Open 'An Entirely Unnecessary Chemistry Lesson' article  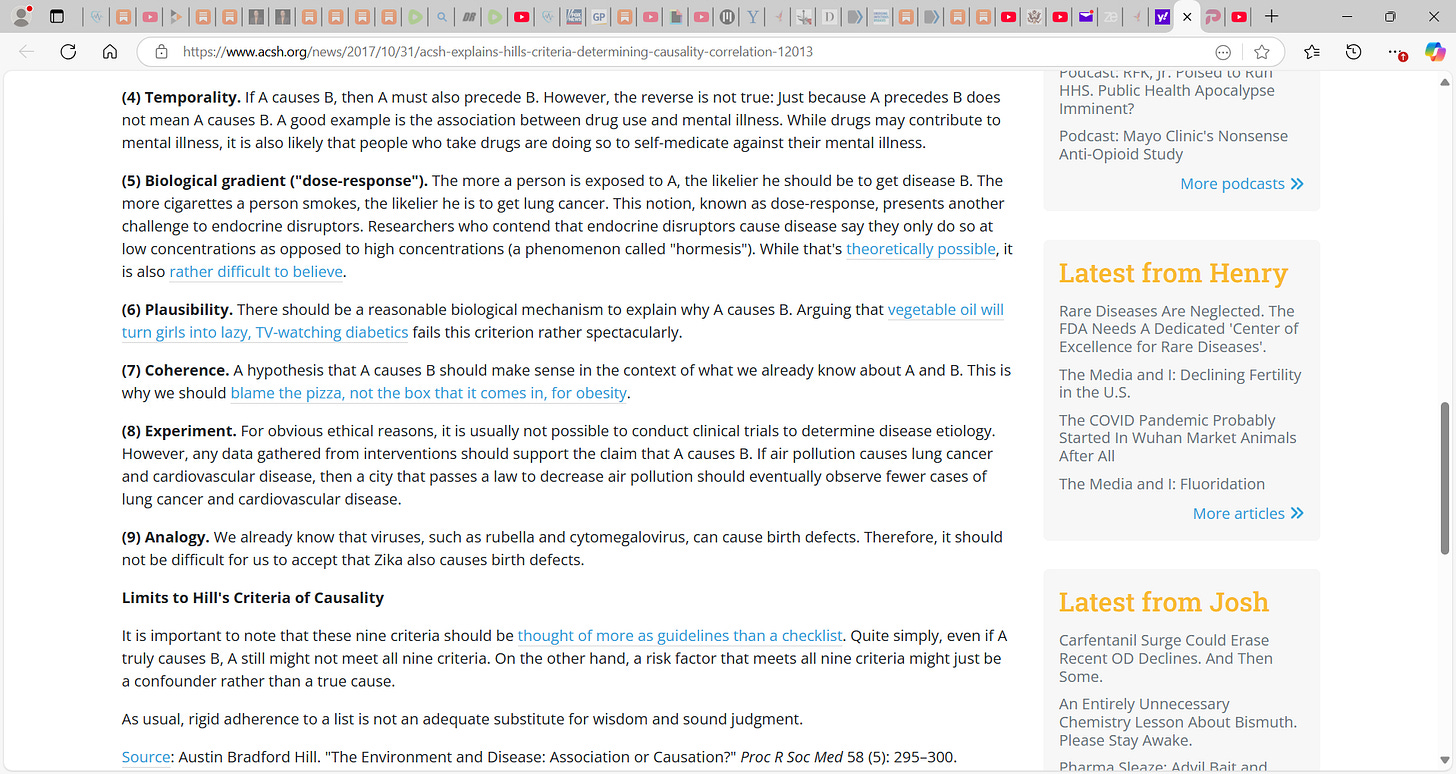tap(1178, 722)
